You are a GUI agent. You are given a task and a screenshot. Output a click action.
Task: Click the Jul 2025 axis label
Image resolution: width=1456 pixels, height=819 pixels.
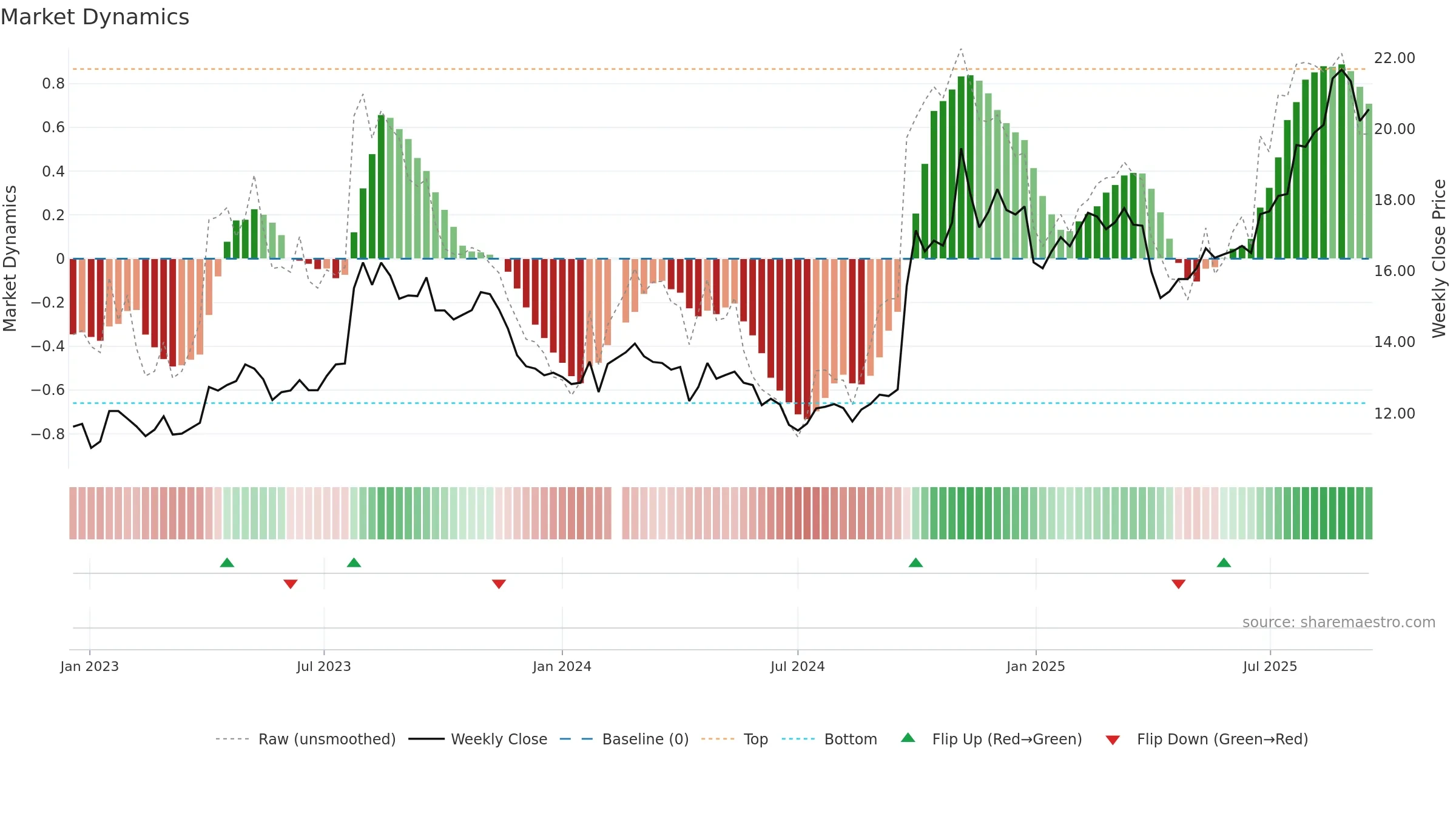point(1270,666)
